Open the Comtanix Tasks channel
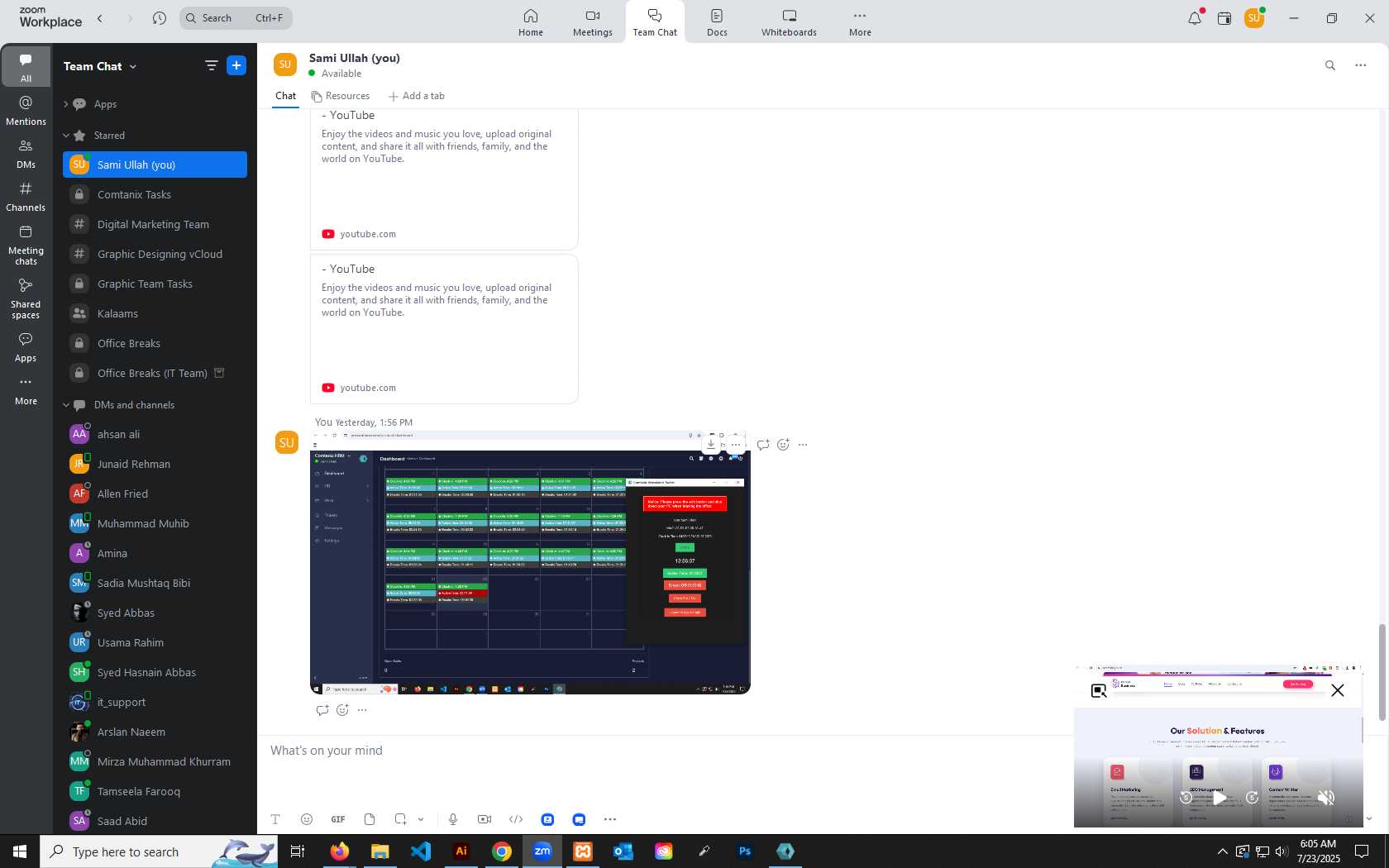This screenshot has width=1389, height=868. pos(155,194)
